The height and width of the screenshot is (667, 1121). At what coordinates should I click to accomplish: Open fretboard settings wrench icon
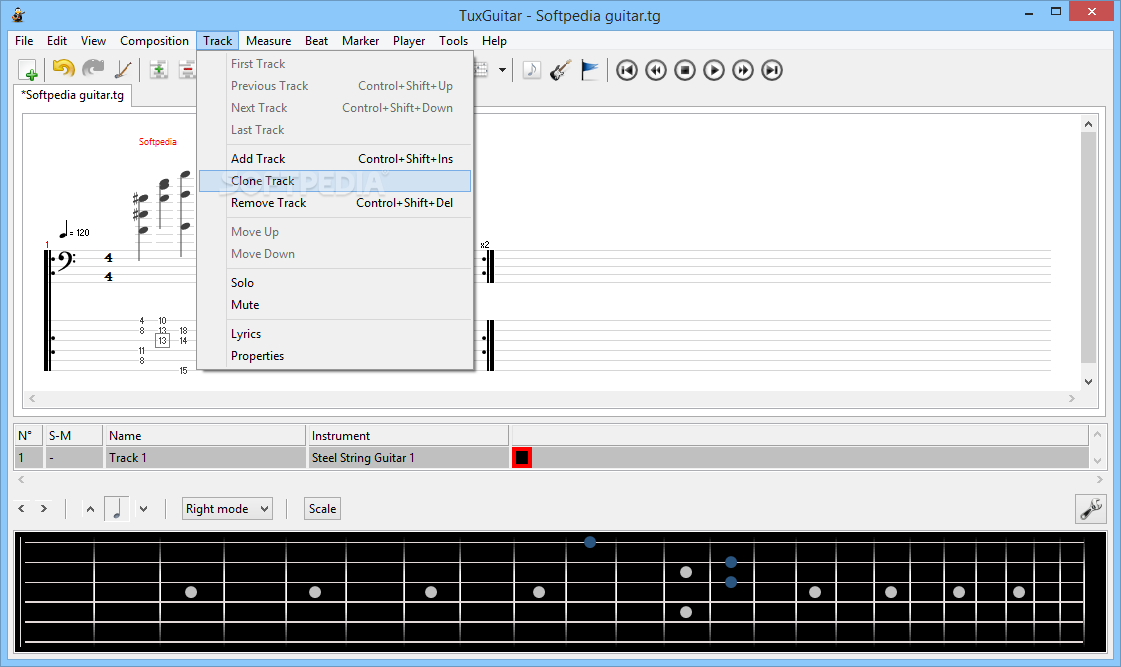[x=1090, y=509]
